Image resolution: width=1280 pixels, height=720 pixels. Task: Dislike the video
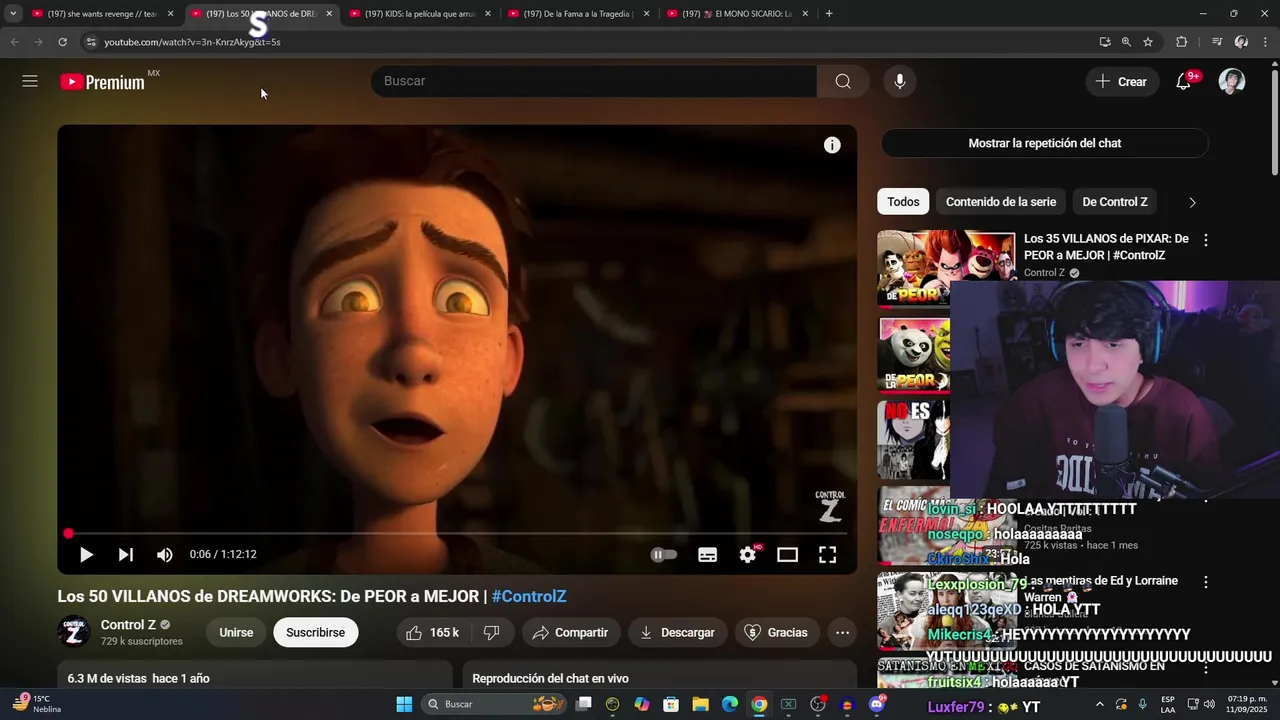491,632
